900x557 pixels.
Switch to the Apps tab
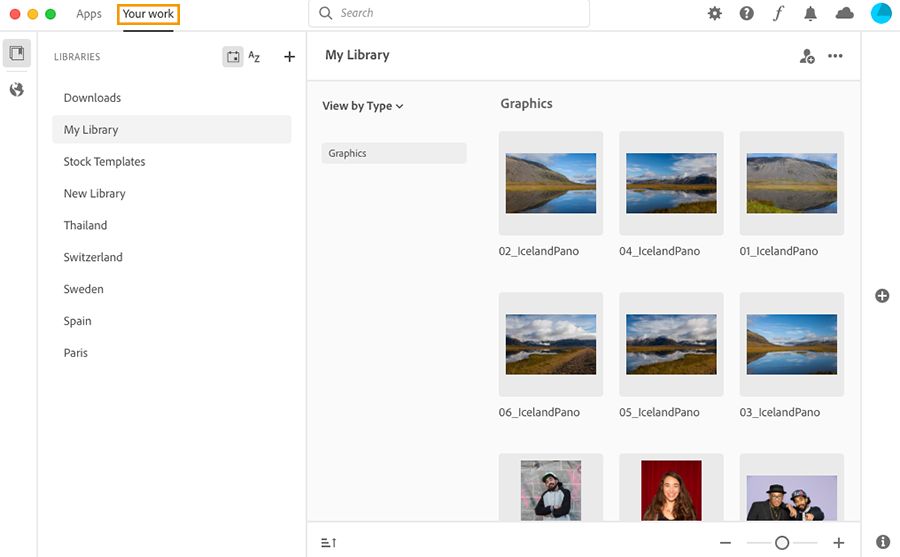coord(89,14)
